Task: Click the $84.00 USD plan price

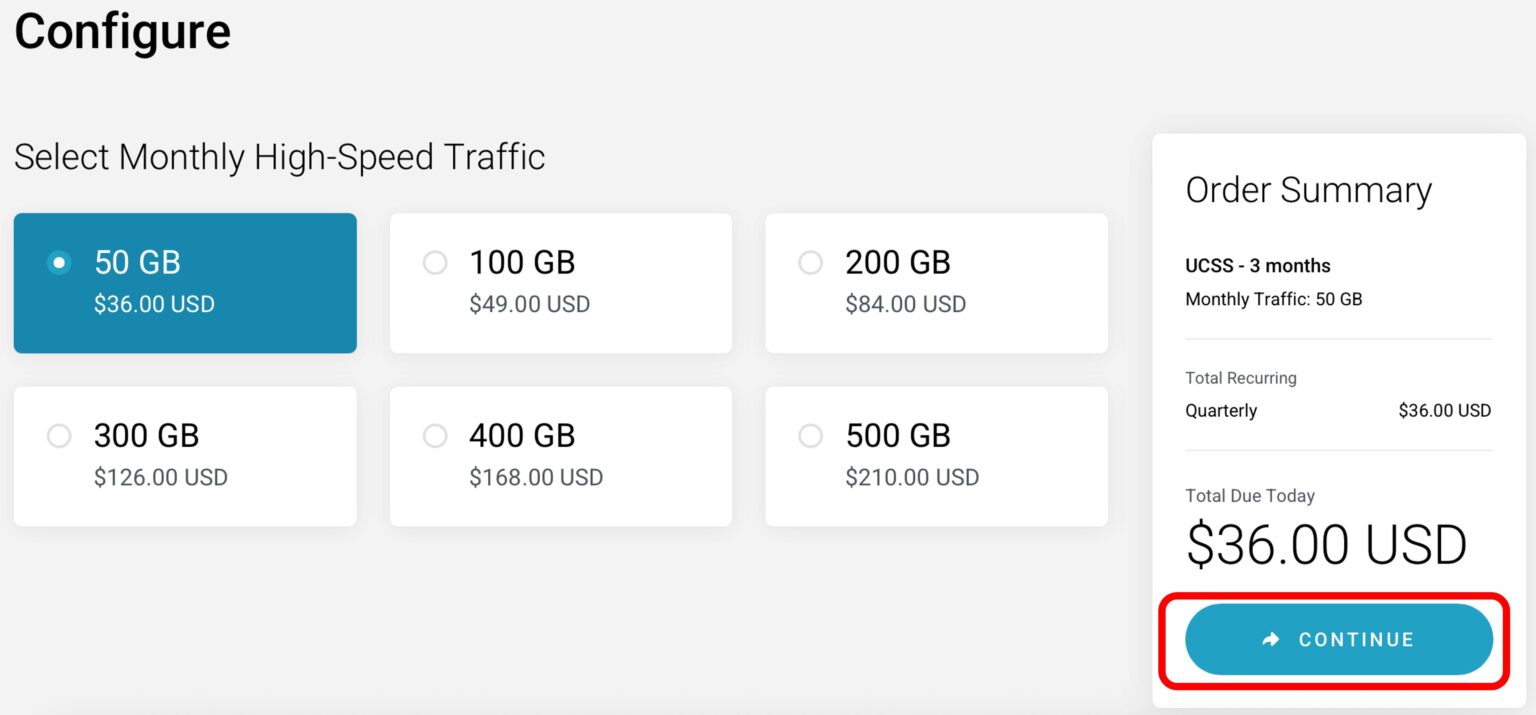Action: click(x=905, y=304)
